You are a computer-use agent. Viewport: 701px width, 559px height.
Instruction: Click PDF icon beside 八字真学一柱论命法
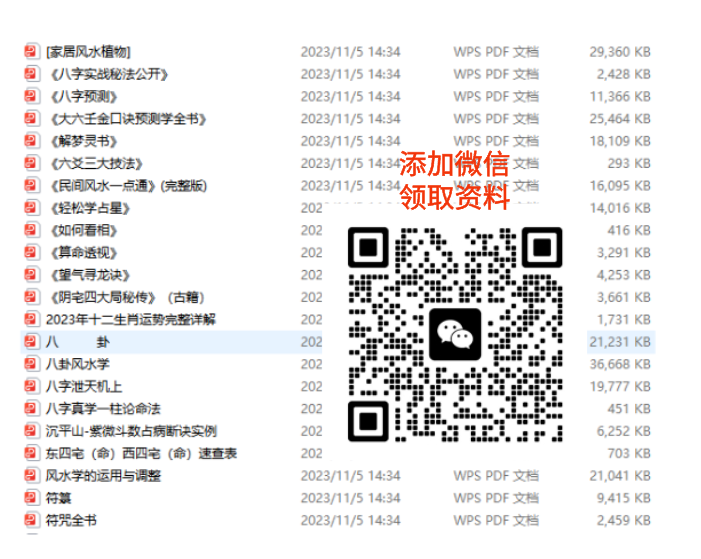coord(31,409)
